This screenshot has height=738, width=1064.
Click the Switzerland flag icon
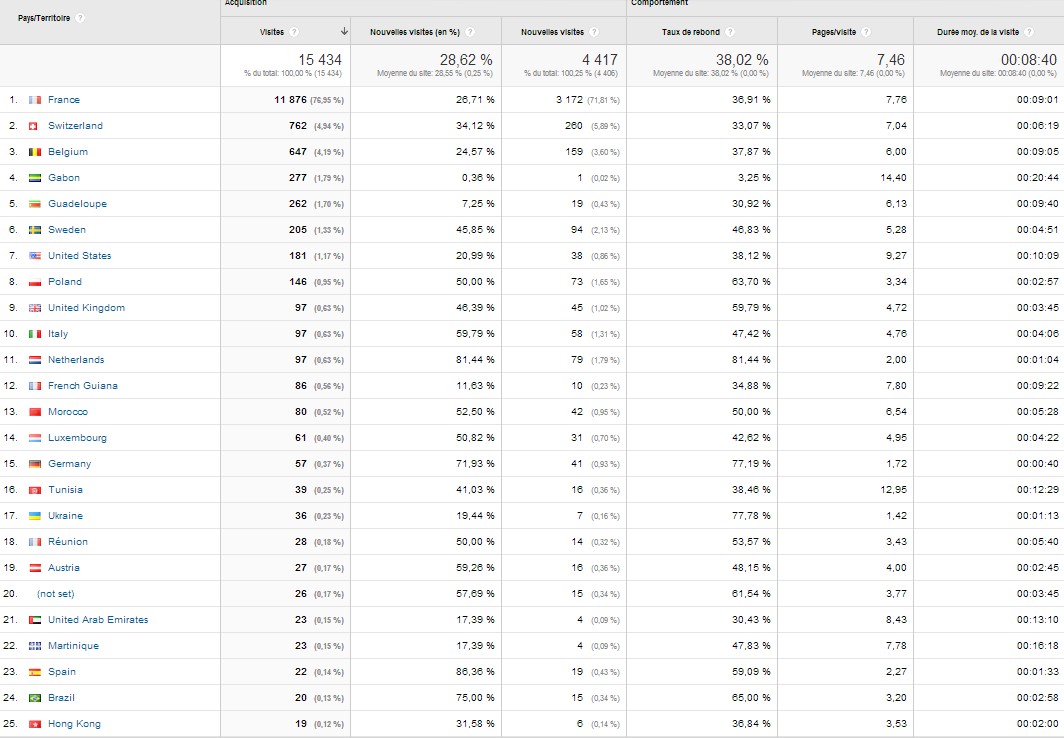point(34,126)
